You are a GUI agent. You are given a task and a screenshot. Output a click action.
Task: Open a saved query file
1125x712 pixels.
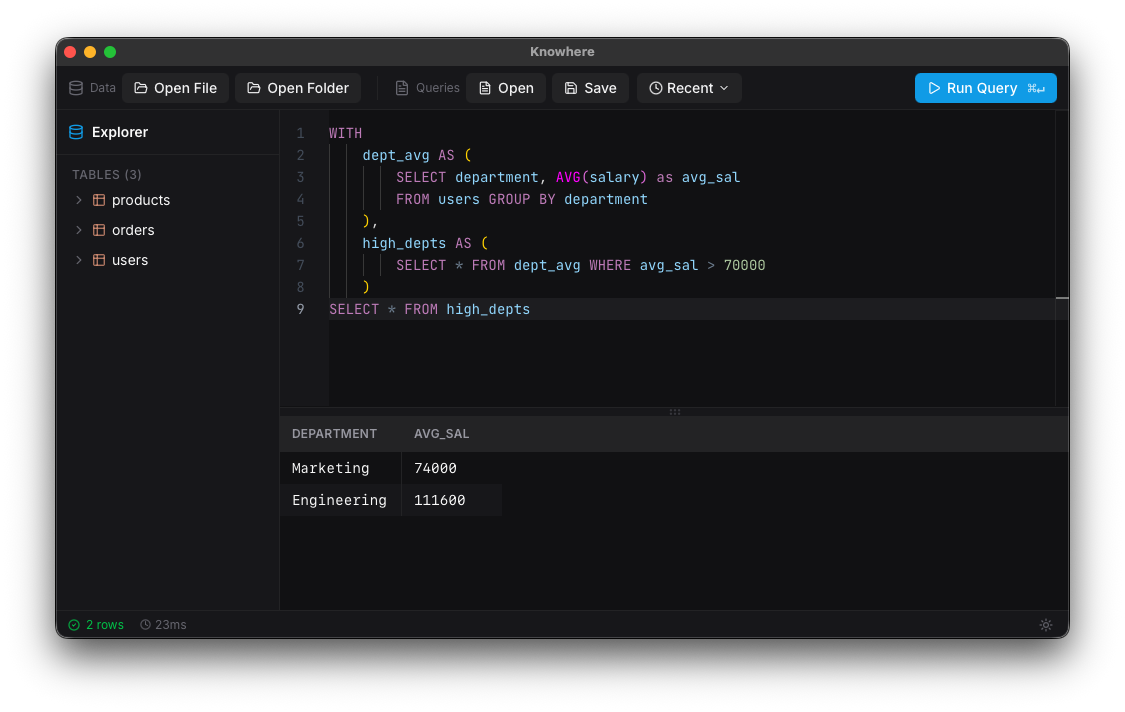pyautogui.click(x=506, y=88)
